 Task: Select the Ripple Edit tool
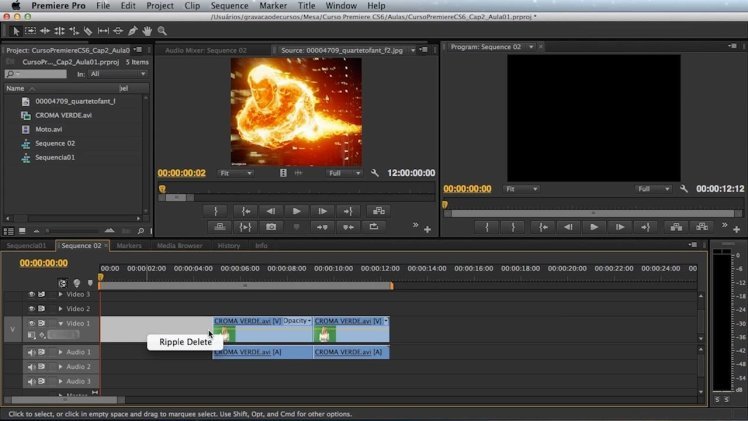tap(45, 31)
